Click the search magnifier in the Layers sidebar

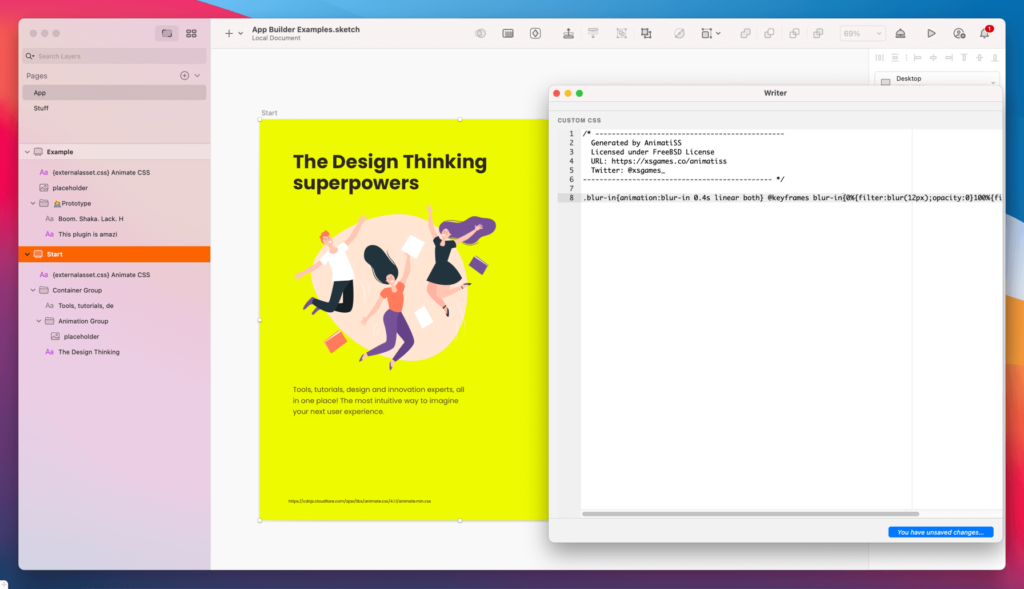pos(30,55)
